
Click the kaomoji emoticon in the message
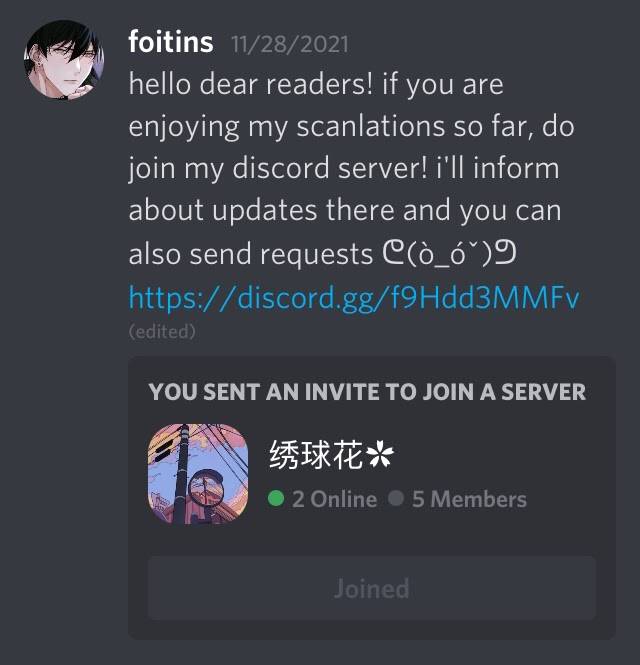[450, 254]
